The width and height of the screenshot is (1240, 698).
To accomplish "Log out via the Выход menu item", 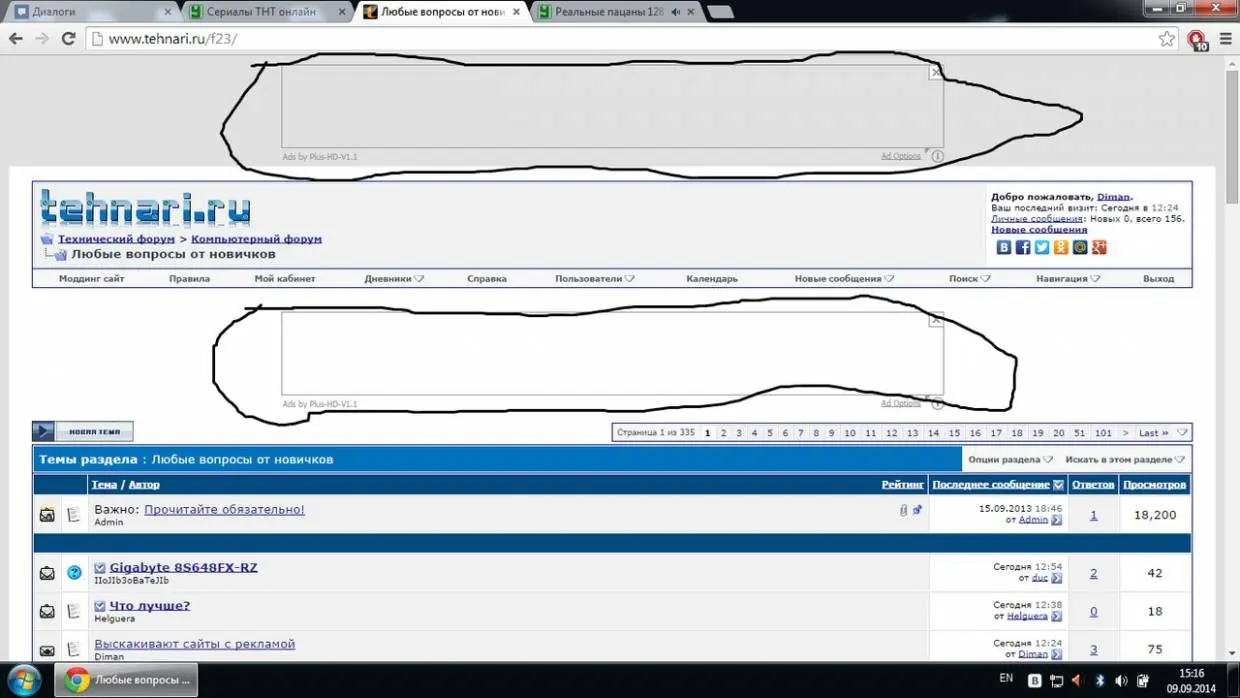I will 1158,279.
